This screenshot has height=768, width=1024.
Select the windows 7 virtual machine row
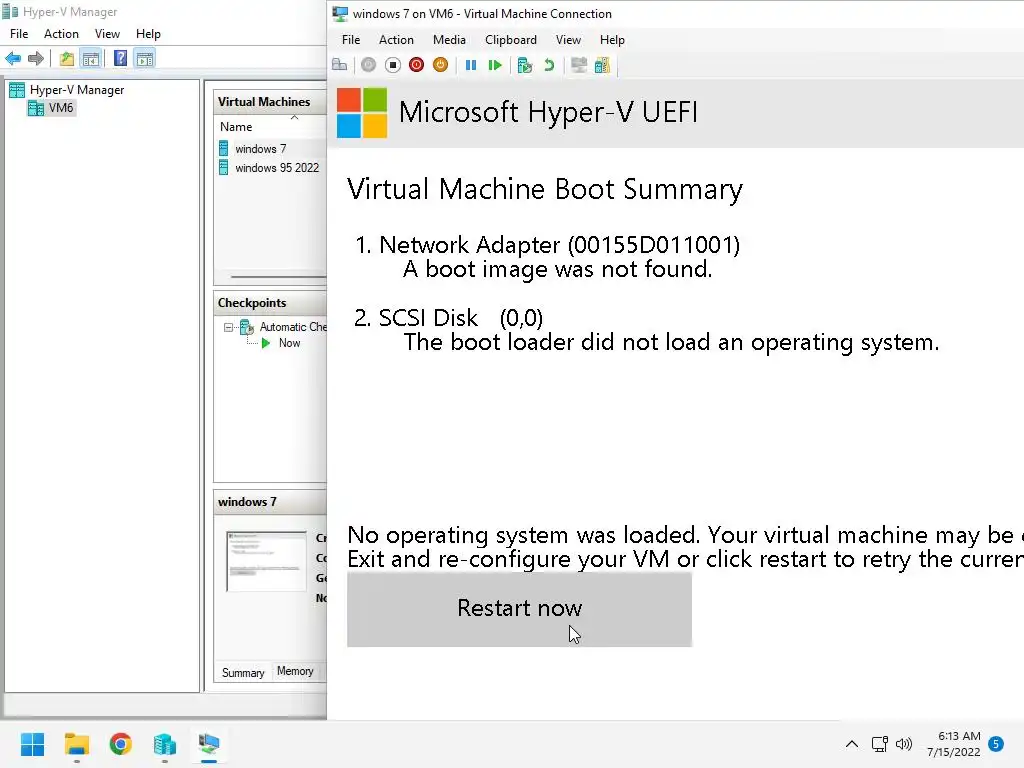[272, 149]
